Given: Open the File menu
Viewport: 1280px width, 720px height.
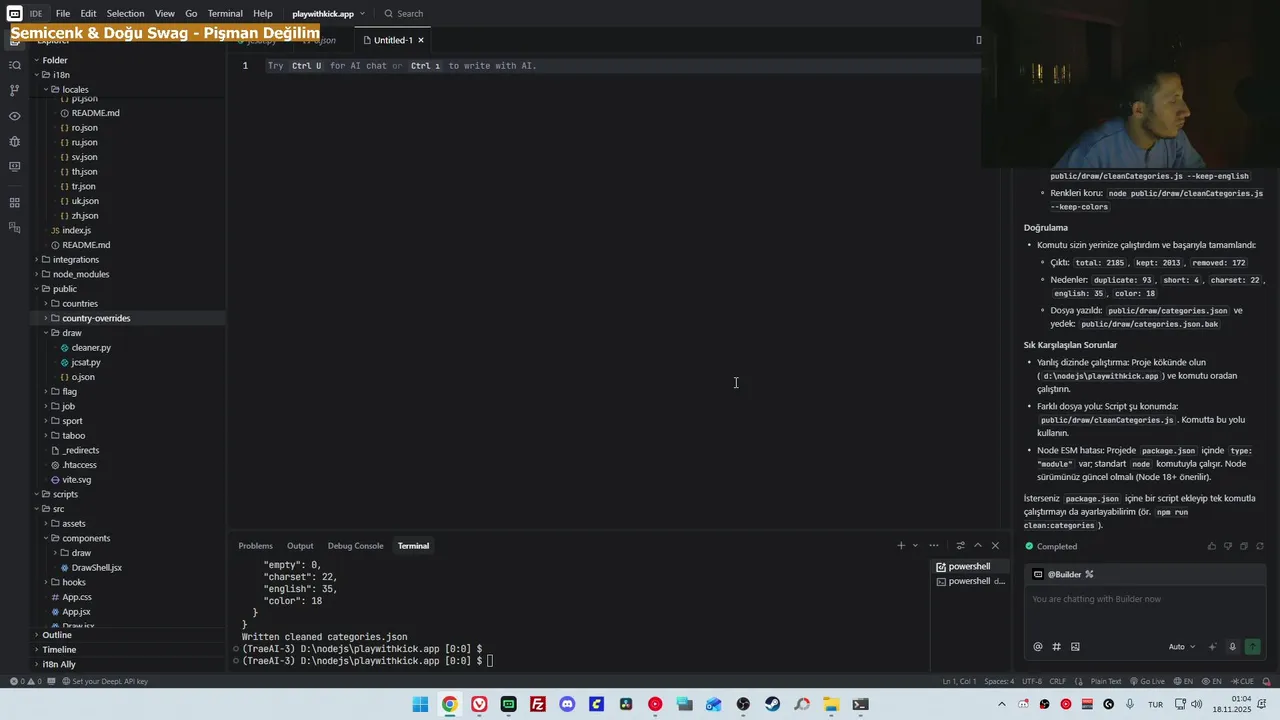Looking at the screenshot, I should point(63,14).
